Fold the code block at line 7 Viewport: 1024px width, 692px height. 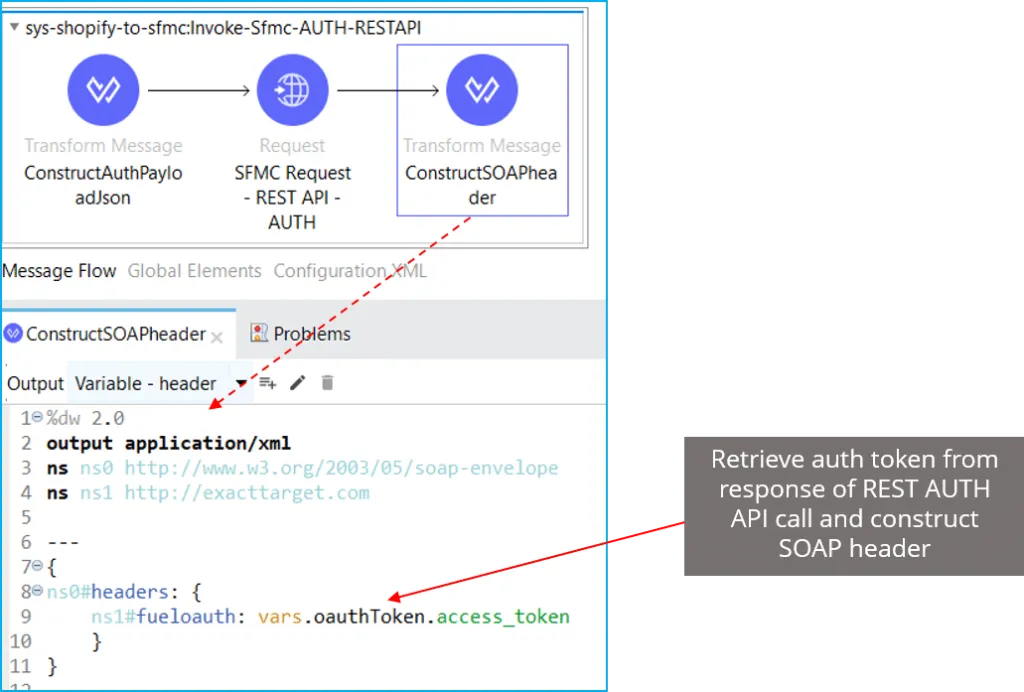pyautogui.click(x=37, y=567)
